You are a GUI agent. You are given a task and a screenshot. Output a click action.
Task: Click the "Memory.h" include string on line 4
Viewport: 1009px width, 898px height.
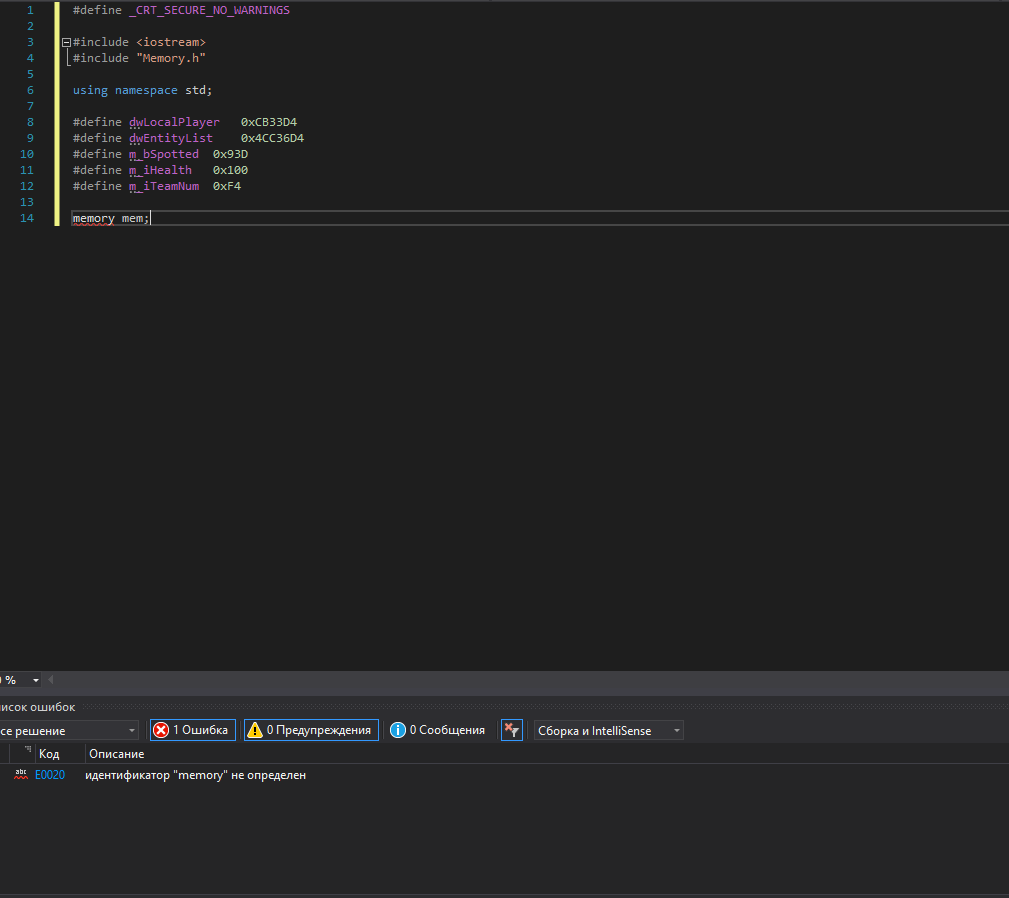click(x=170, y=58)
